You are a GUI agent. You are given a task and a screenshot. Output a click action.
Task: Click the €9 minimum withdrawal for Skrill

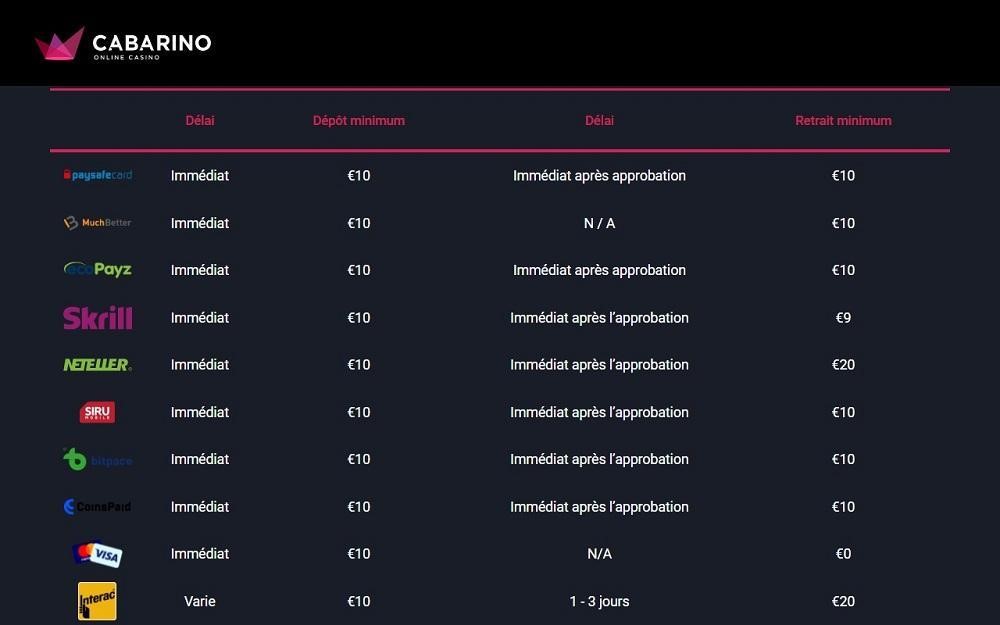click(x=843, y=318)
